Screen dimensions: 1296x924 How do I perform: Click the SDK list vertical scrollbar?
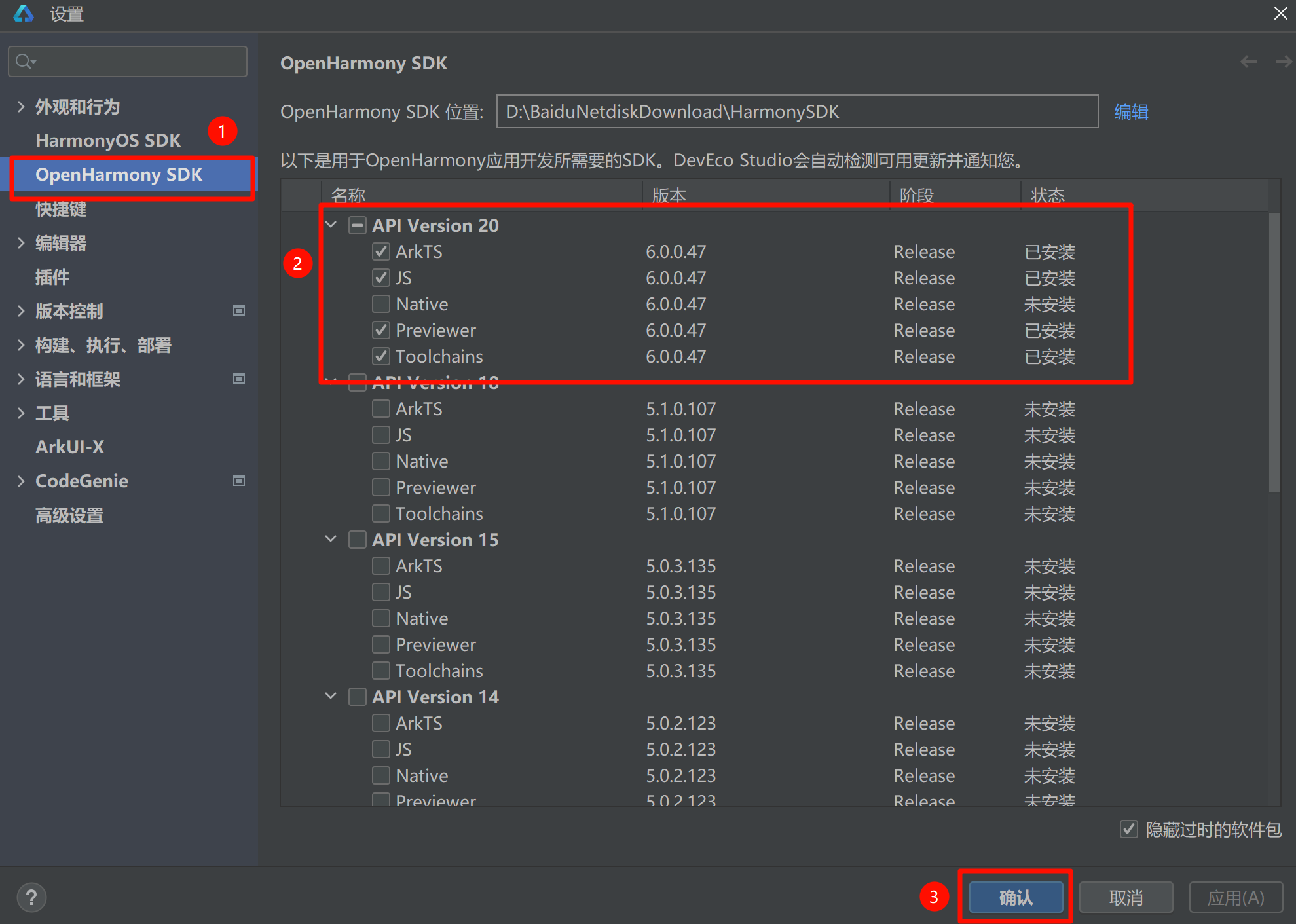[x=1274, y=354]
